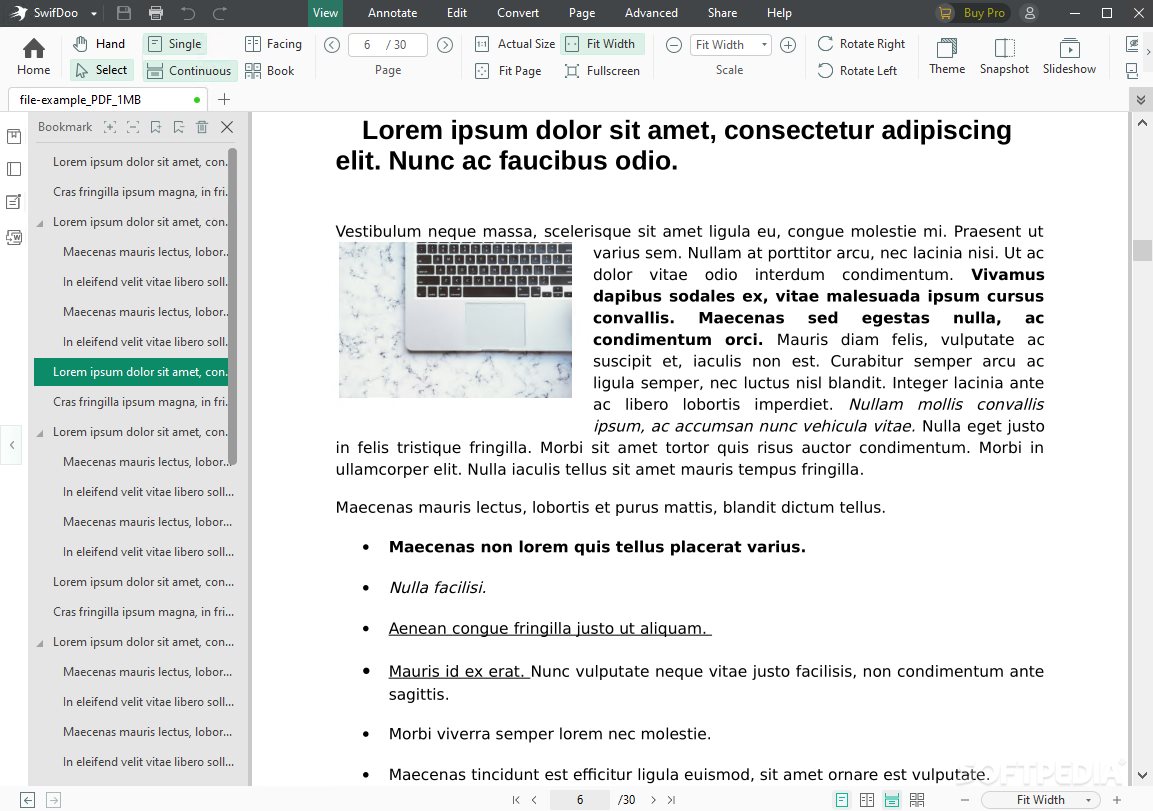Open the annotations list sidebar icon
The image size is (1153, 811).
(x=14, y=202)
